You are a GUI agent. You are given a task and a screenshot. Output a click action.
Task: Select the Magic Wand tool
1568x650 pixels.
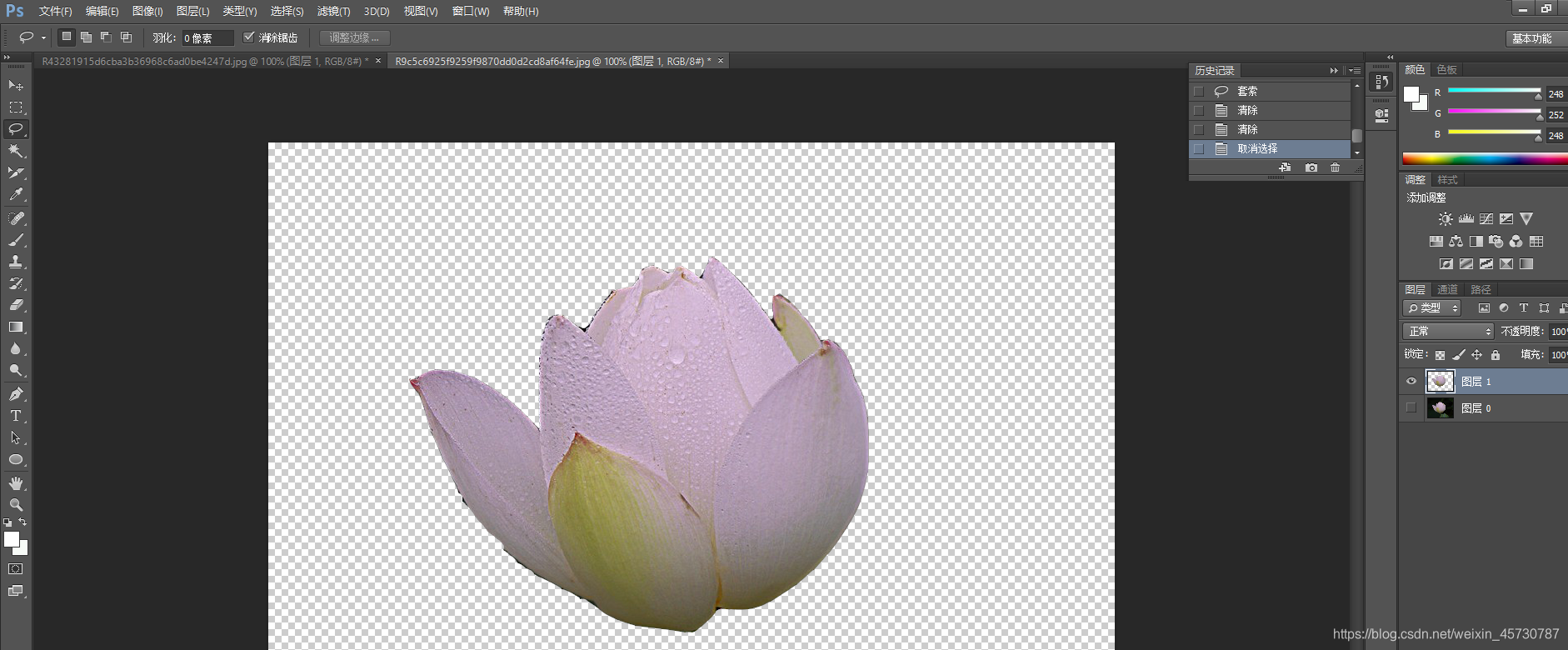tap(16, 151)
